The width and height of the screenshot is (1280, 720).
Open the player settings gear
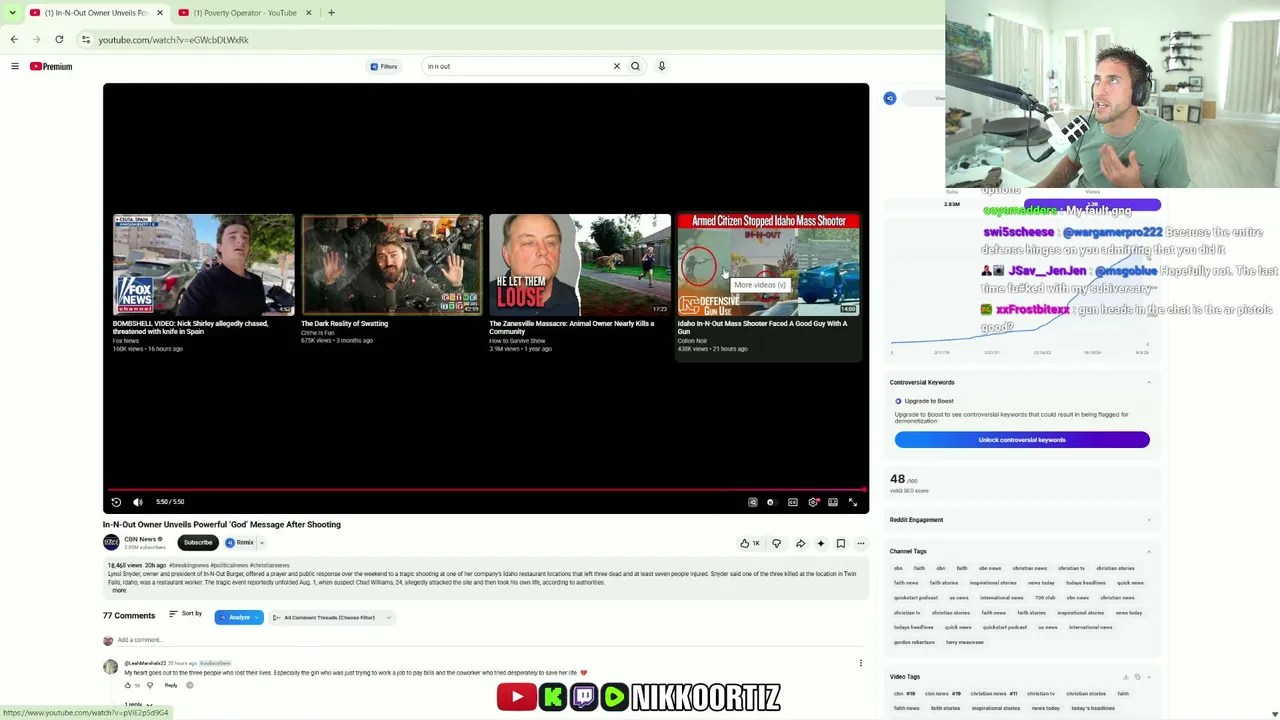pos(813,502)
